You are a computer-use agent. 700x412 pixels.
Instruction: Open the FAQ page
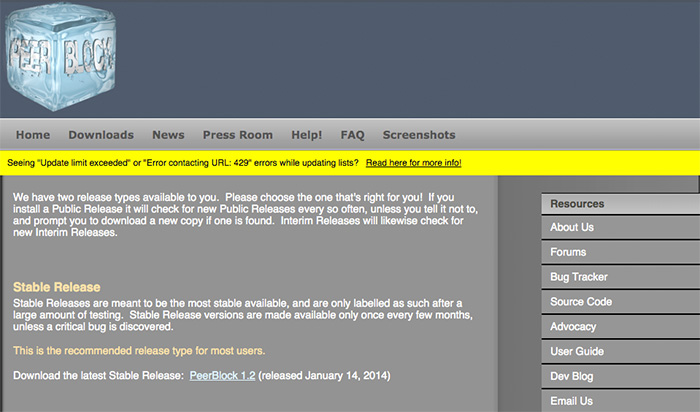pos(352,135)
